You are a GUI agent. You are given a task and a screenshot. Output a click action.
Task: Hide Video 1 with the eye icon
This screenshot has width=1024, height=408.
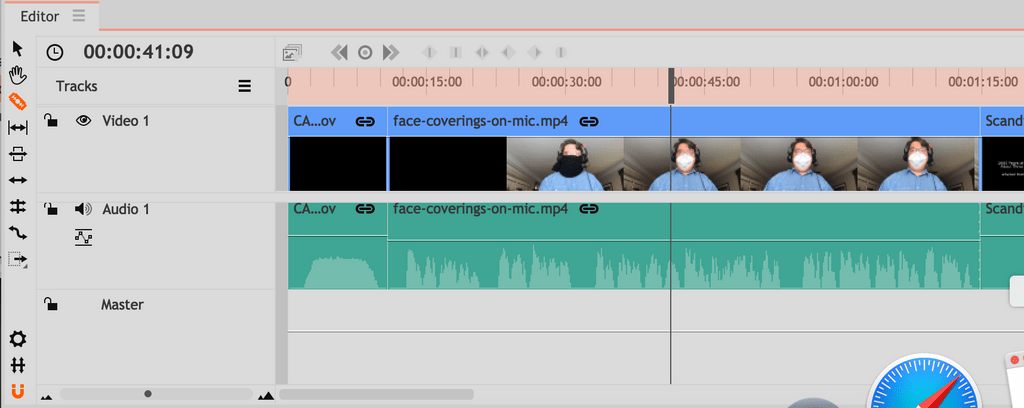point(83,121)
